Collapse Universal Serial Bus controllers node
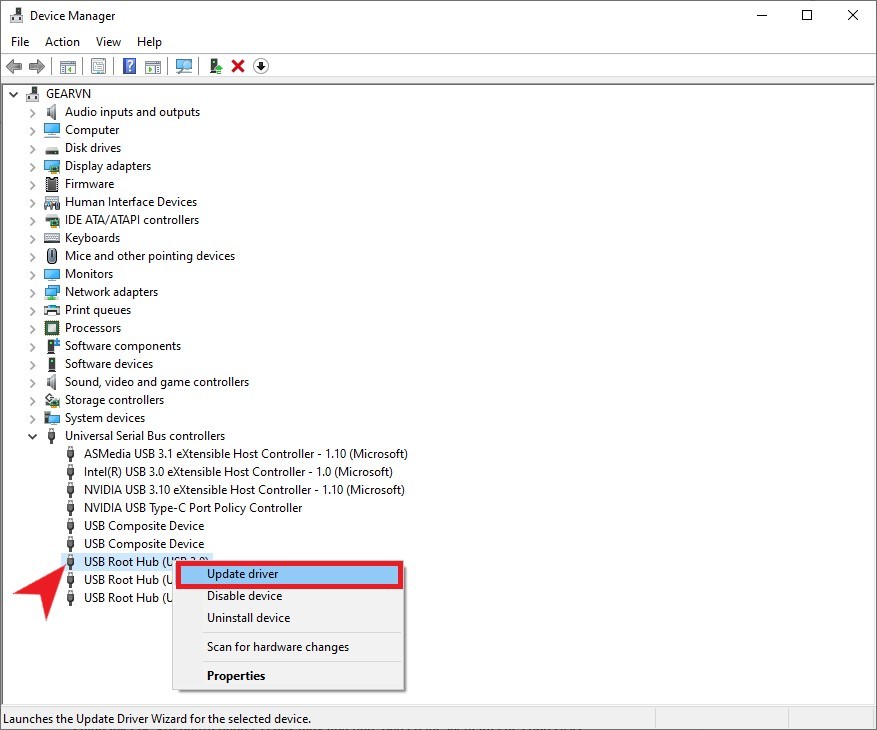This screenshot has width=877, height=730. [33, 436]
